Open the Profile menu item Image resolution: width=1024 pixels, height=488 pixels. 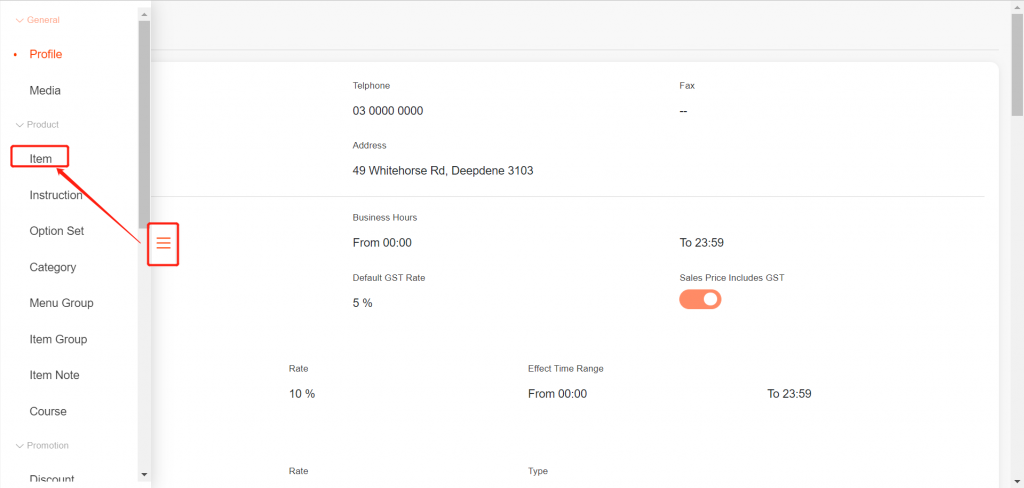(46, 54)
